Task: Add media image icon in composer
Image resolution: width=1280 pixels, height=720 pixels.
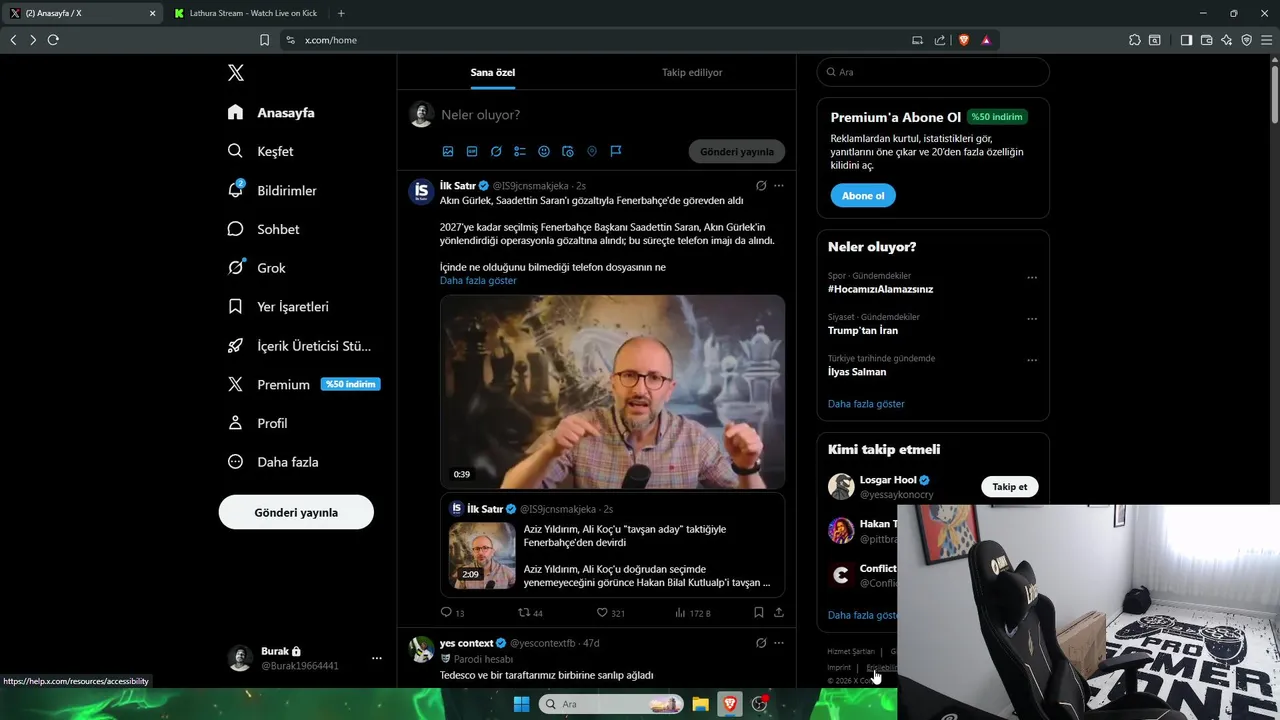Action: pos(448,151)
